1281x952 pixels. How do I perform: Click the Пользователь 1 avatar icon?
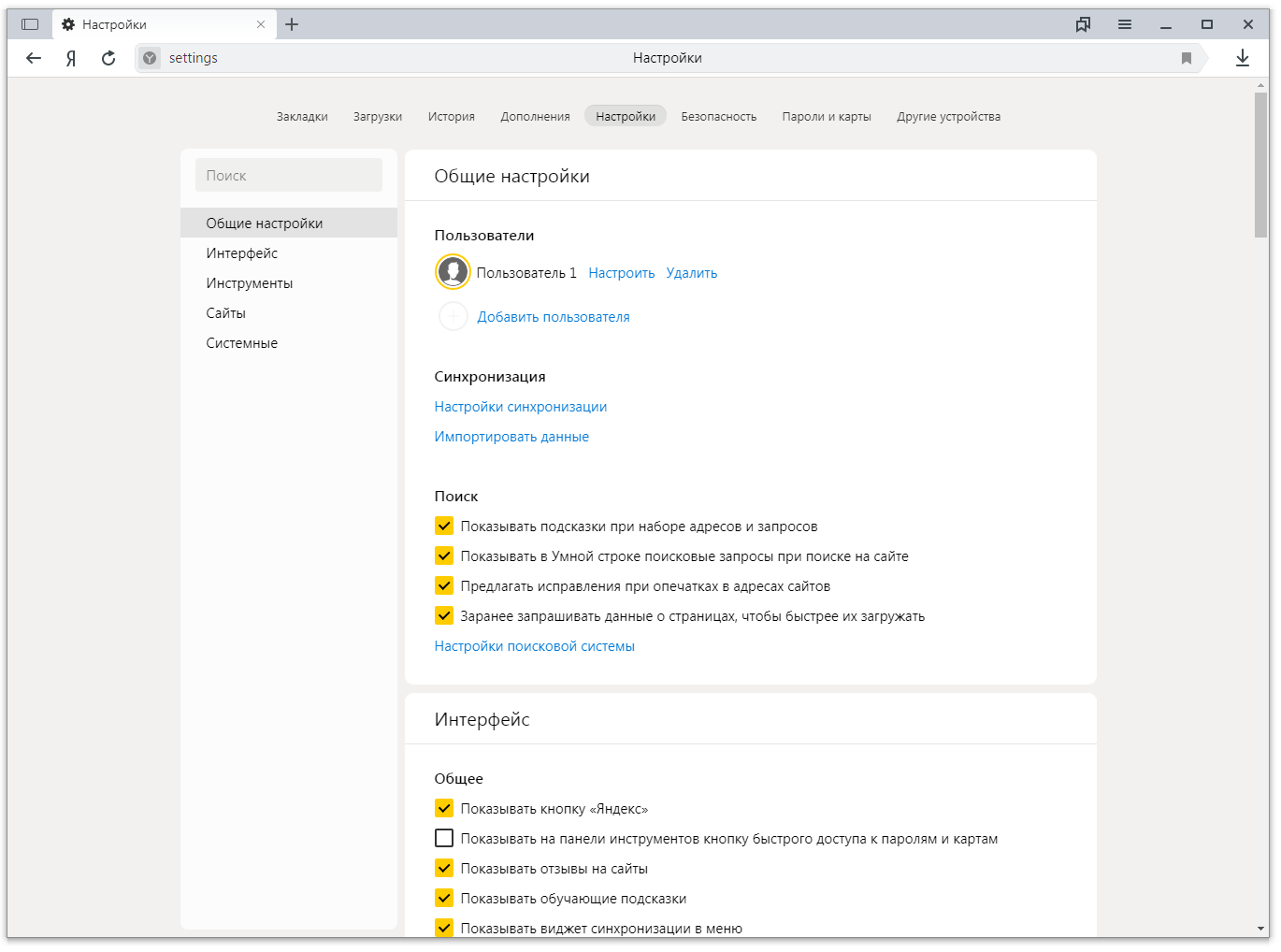[453, 272]
